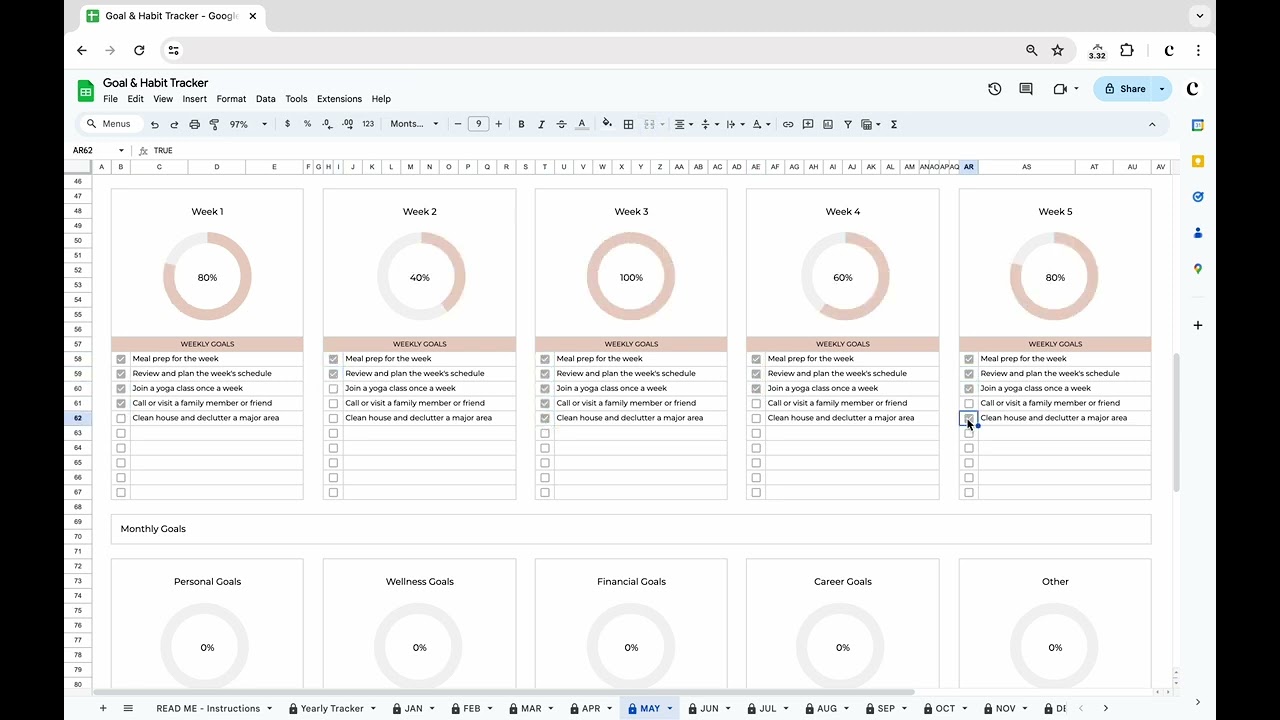Toggle Week 1 Clean house checkbox
1280x720 pixels.
pyautogui.click(x=121, y=418)
